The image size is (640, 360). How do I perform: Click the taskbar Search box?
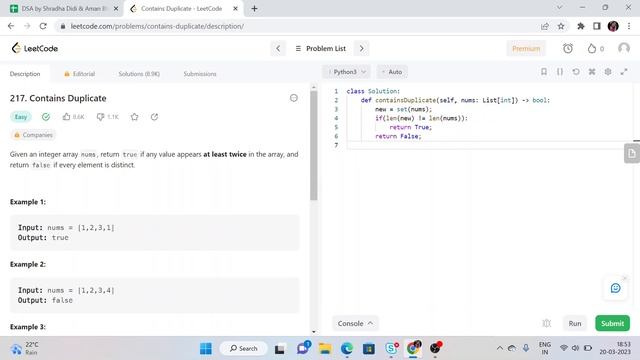coord(244,349)
